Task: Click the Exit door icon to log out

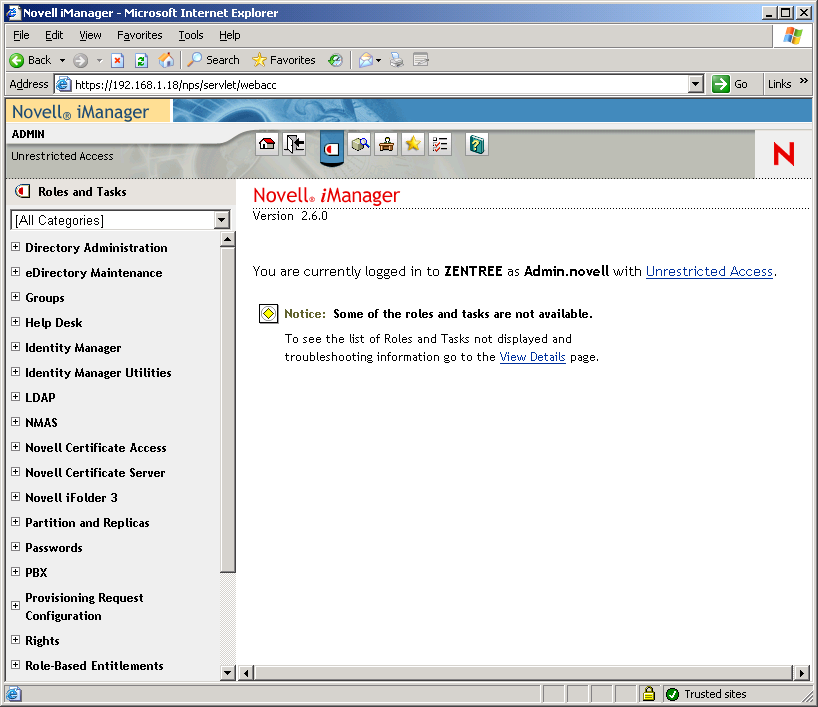Action: (293, 144)
